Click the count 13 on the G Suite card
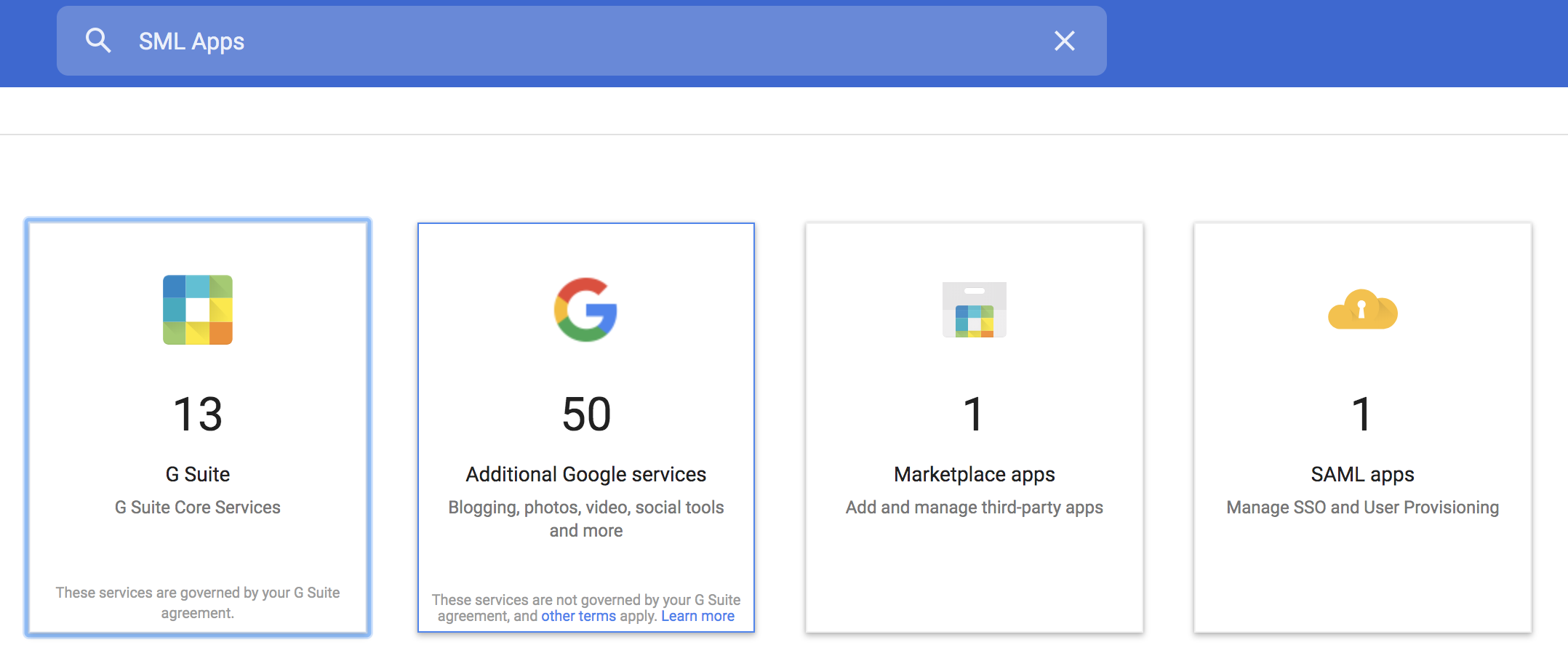The height and width of the screenshot is (669, 1568). (x=197, y=413)
